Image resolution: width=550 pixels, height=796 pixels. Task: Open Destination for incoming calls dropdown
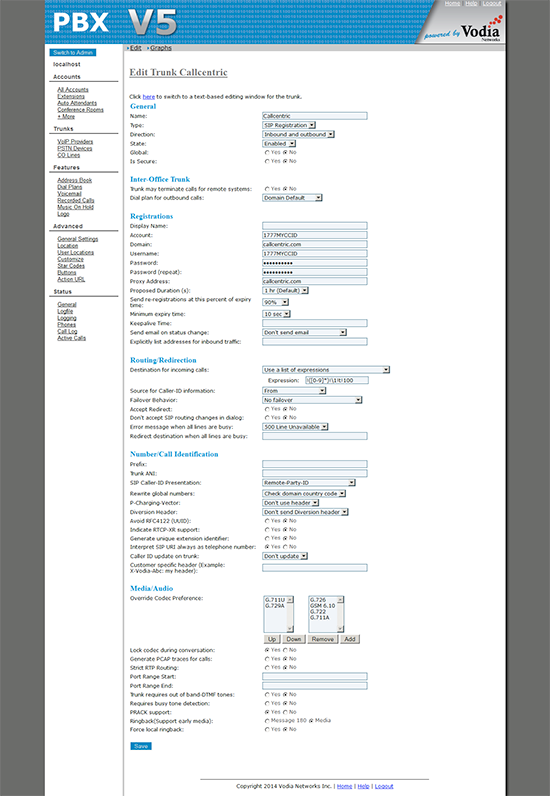[326, 370]
